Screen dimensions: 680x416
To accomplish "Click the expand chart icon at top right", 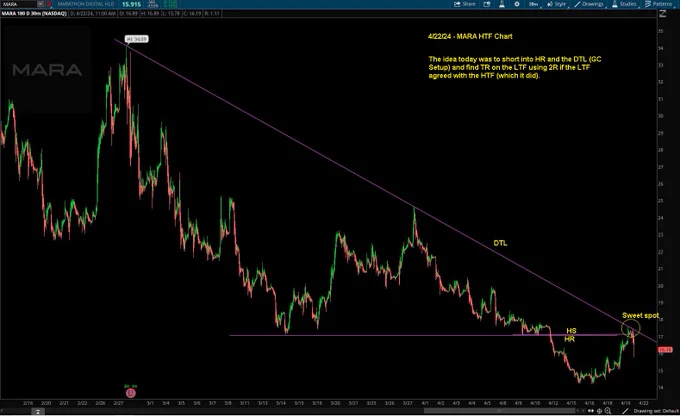I will 663,13.
